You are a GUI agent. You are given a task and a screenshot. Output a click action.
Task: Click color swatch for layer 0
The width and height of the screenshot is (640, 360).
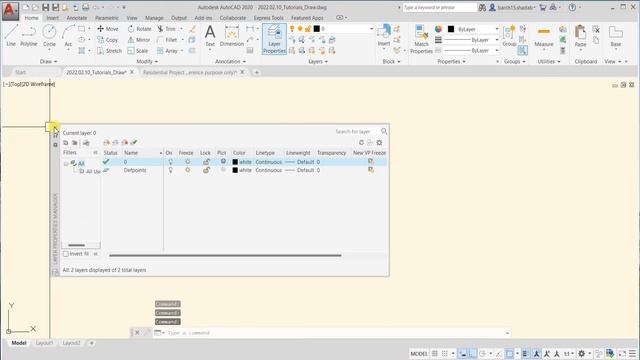(x=235, y=162)
